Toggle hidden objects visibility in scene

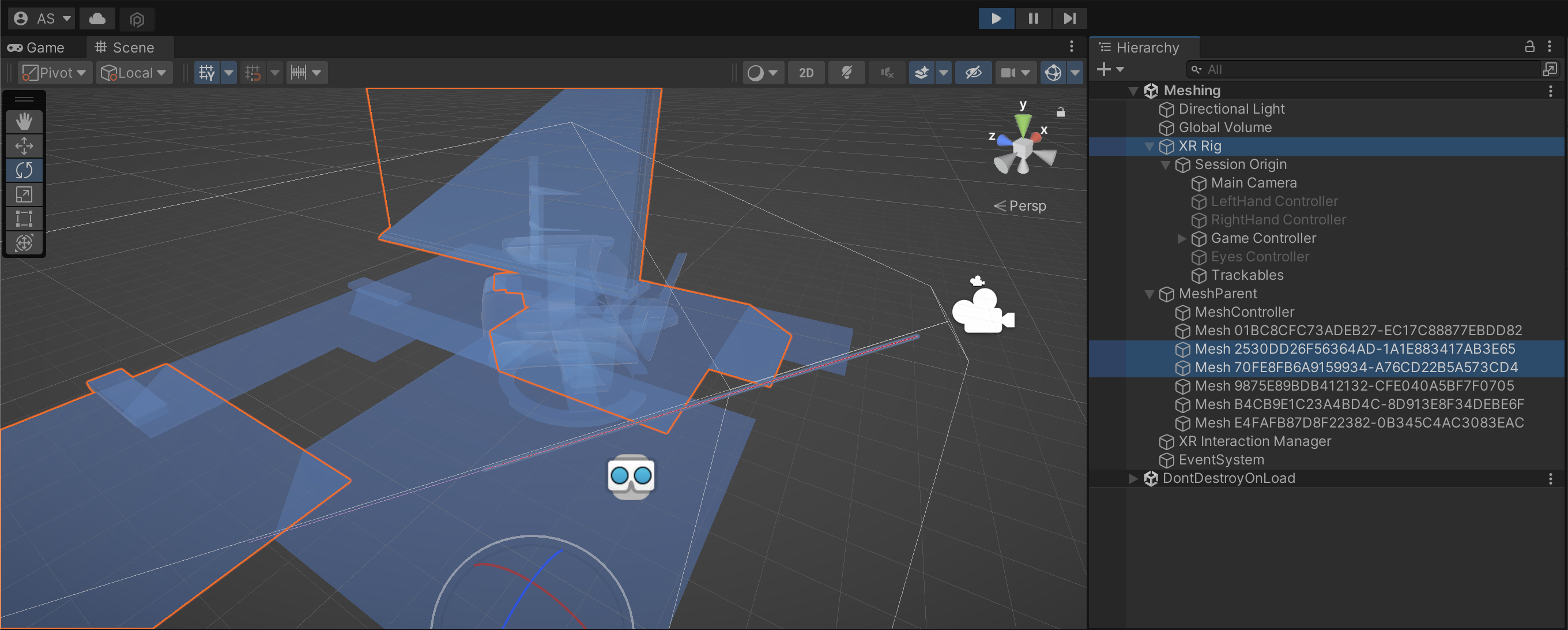point(973,73)
